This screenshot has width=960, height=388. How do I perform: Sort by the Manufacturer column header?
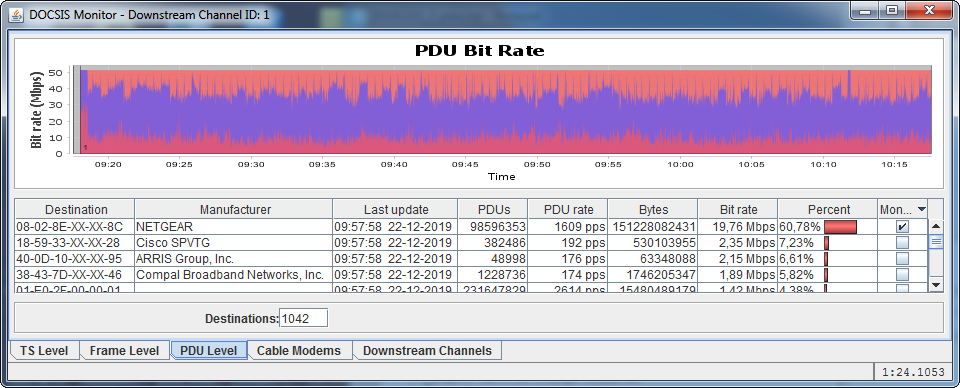(234, 209)
